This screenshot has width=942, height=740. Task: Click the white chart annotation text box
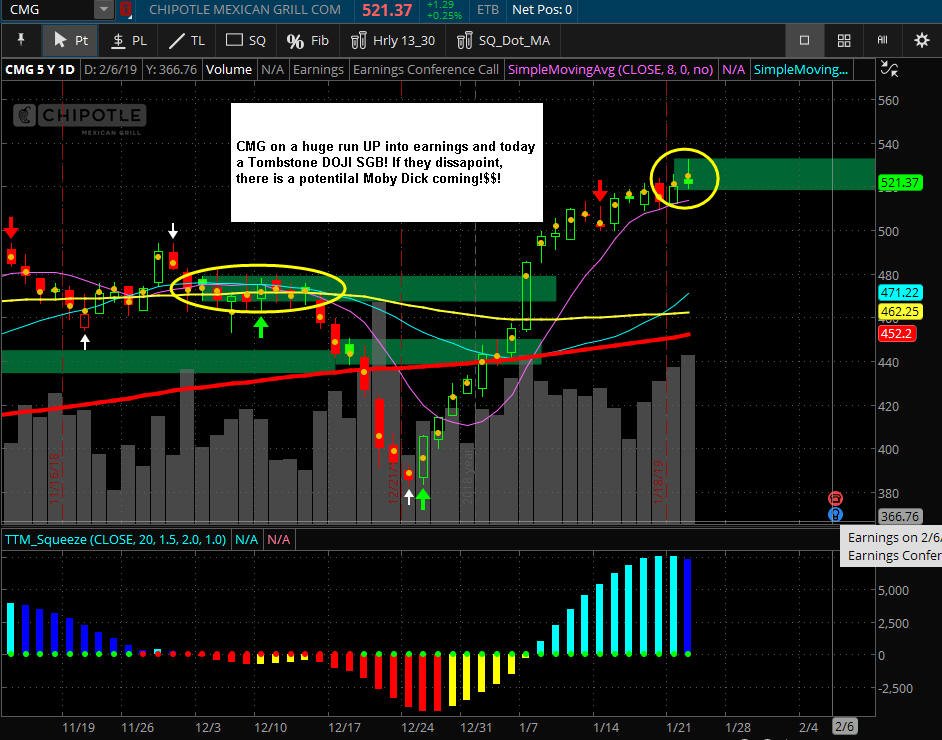pos(387,162)
